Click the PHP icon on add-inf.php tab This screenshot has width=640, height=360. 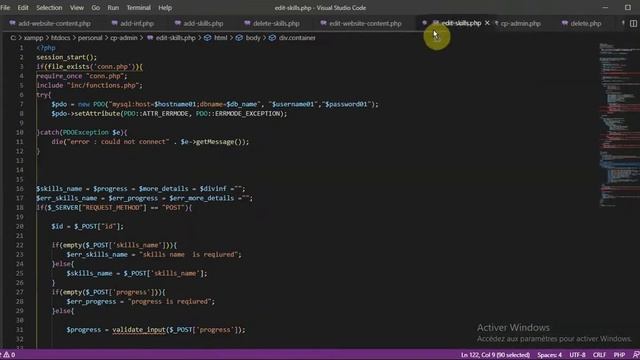(x=115, y=23)
